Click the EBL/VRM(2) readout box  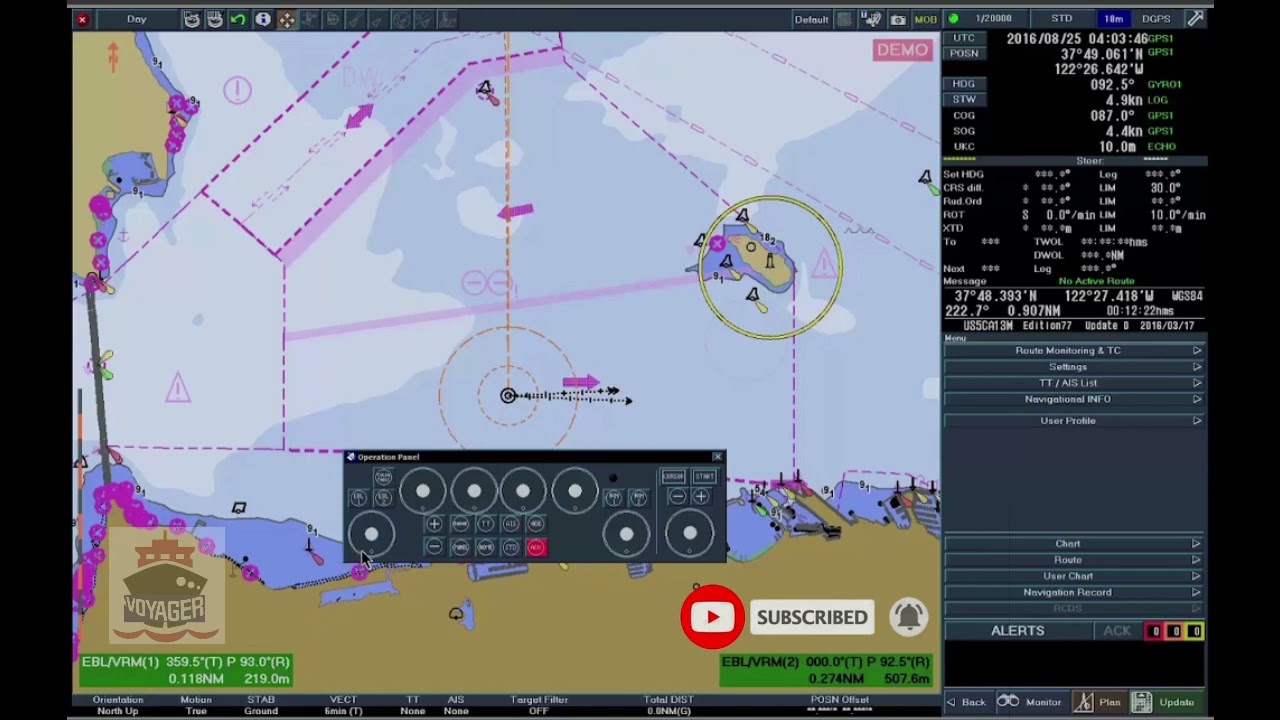point(826,670)
